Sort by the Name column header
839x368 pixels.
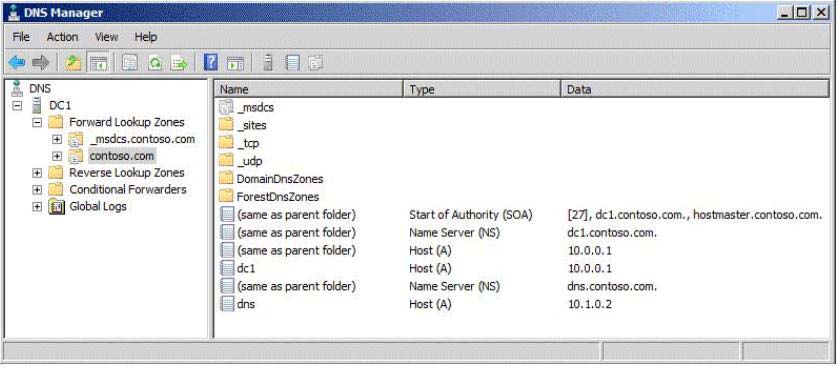309,89
